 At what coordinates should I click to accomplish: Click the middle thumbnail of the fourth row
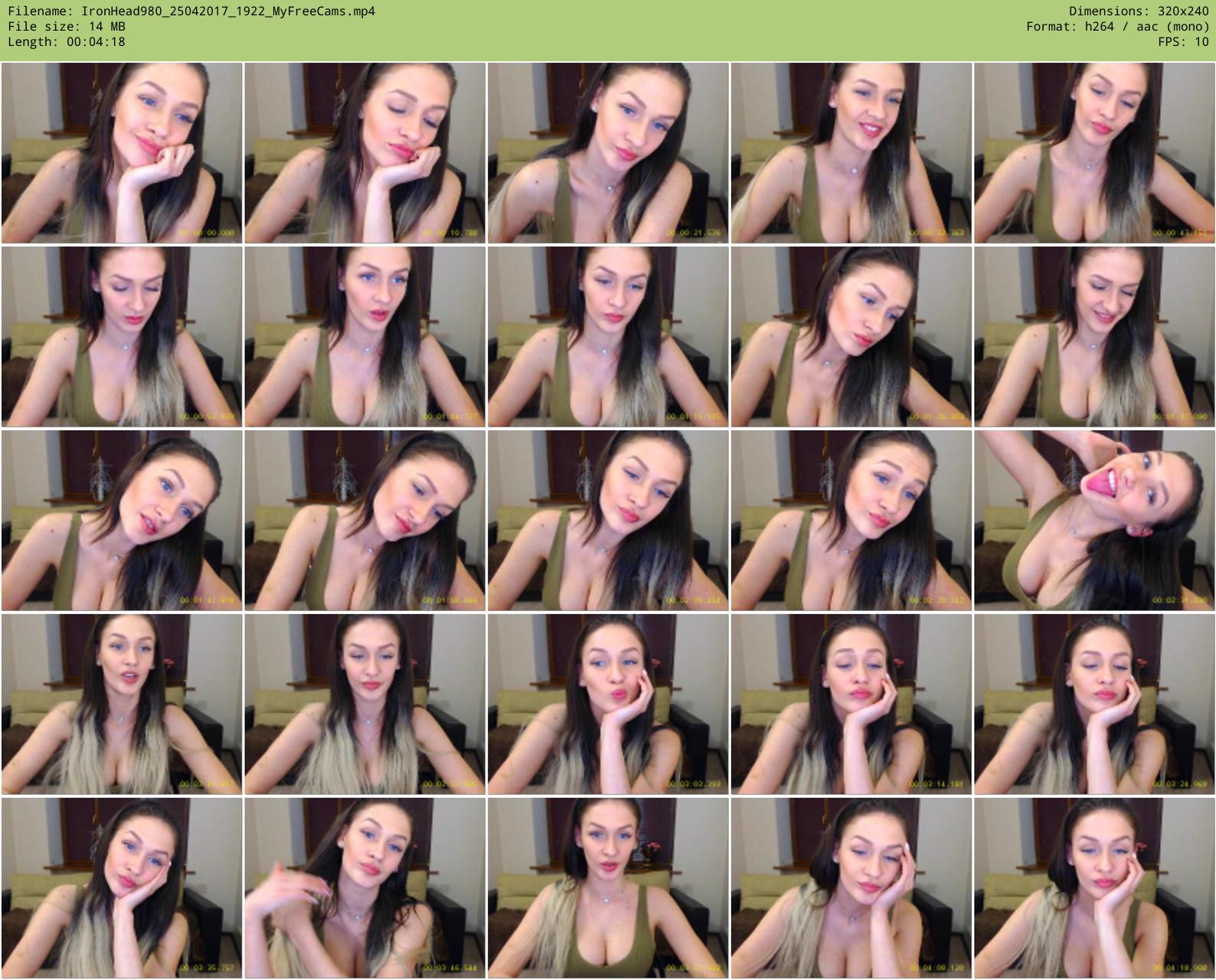(608, 704)
